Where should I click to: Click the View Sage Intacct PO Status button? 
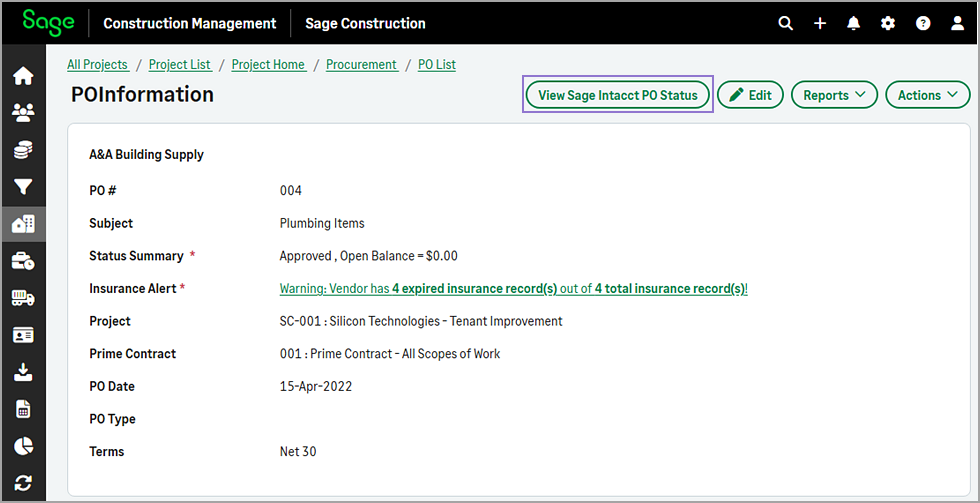pos(618,95)
